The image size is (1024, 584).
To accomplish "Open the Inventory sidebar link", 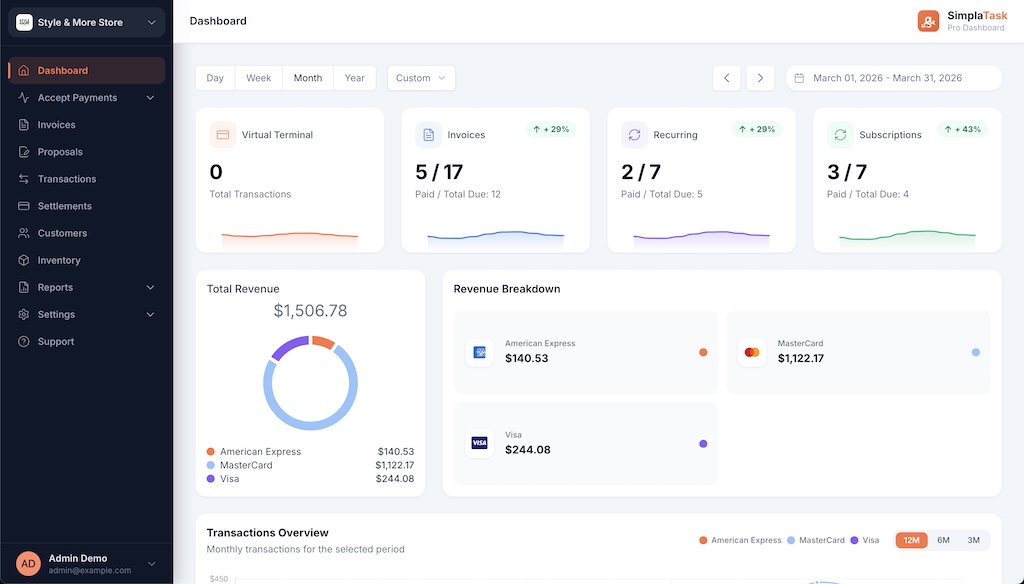I will coord(86,260).
